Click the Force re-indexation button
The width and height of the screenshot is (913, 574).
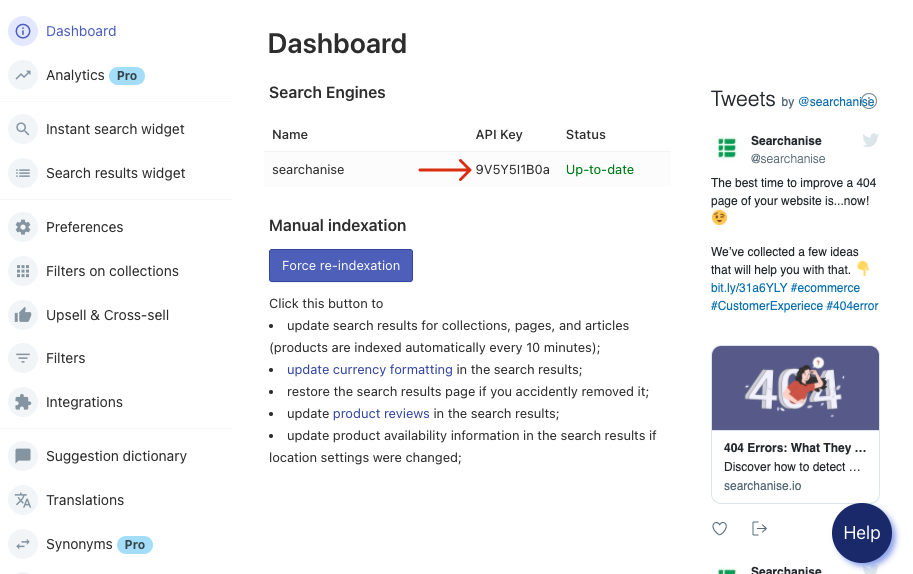341,265
